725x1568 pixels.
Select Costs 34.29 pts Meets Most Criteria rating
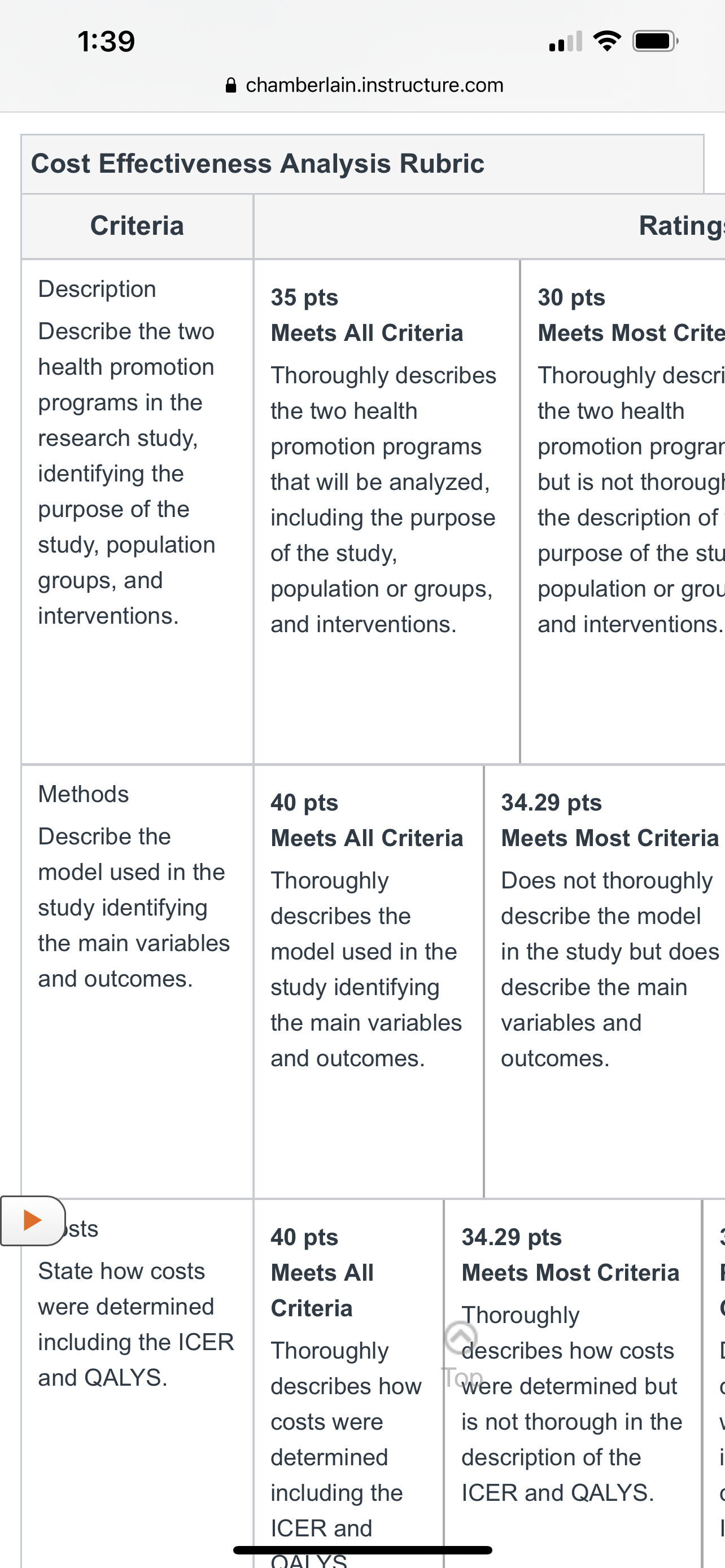pyautogui.click(x=572, y=1383)
